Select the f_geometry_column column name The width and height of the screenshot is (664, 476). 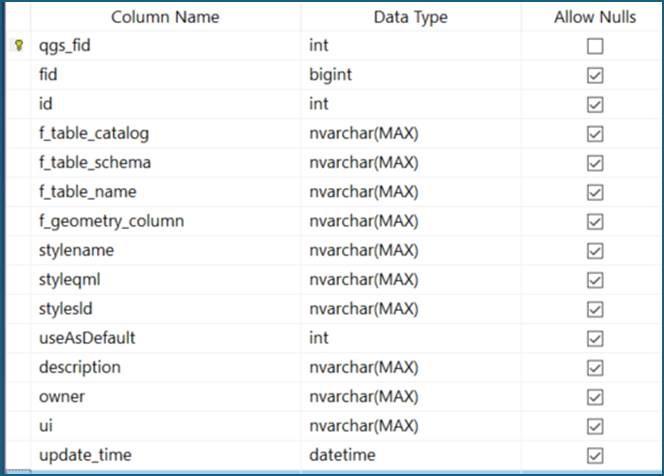click(166, 221)
